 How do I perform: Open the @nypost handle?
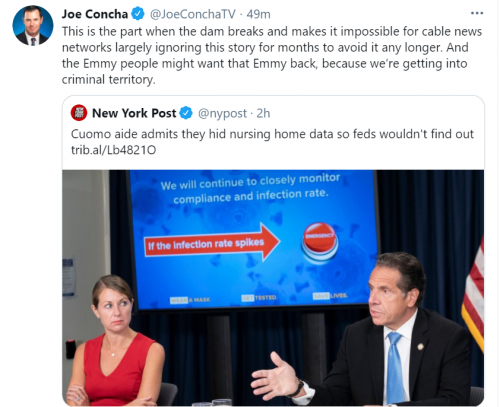coord(222,113)
